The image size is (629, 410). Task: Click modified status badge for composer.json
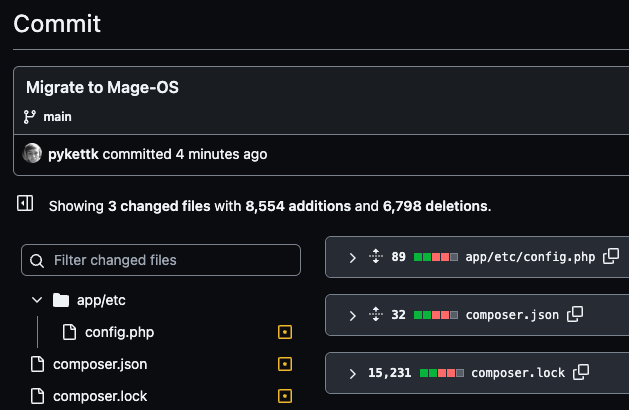point(285,364)
